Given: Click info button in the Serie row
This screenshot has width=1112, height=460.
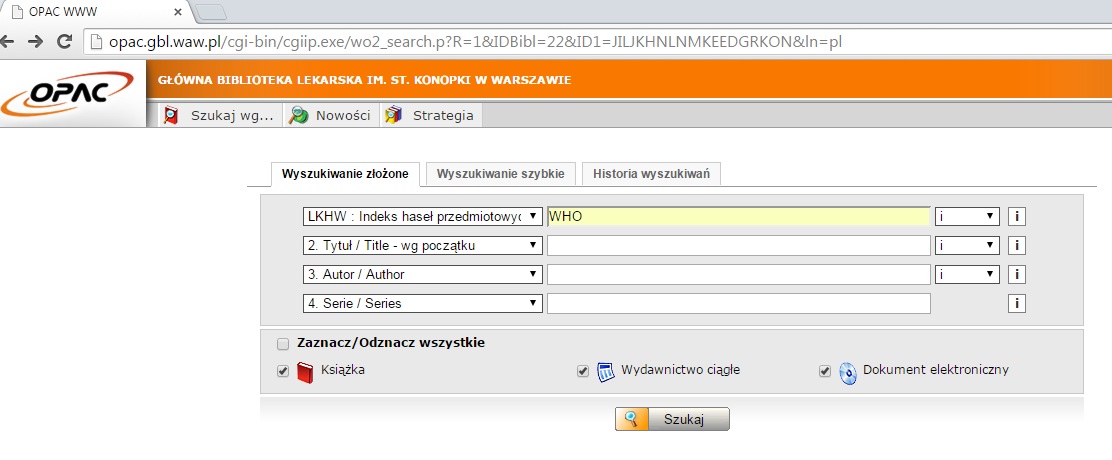Looking at the screenshot, I should (x=1017, y=303).
